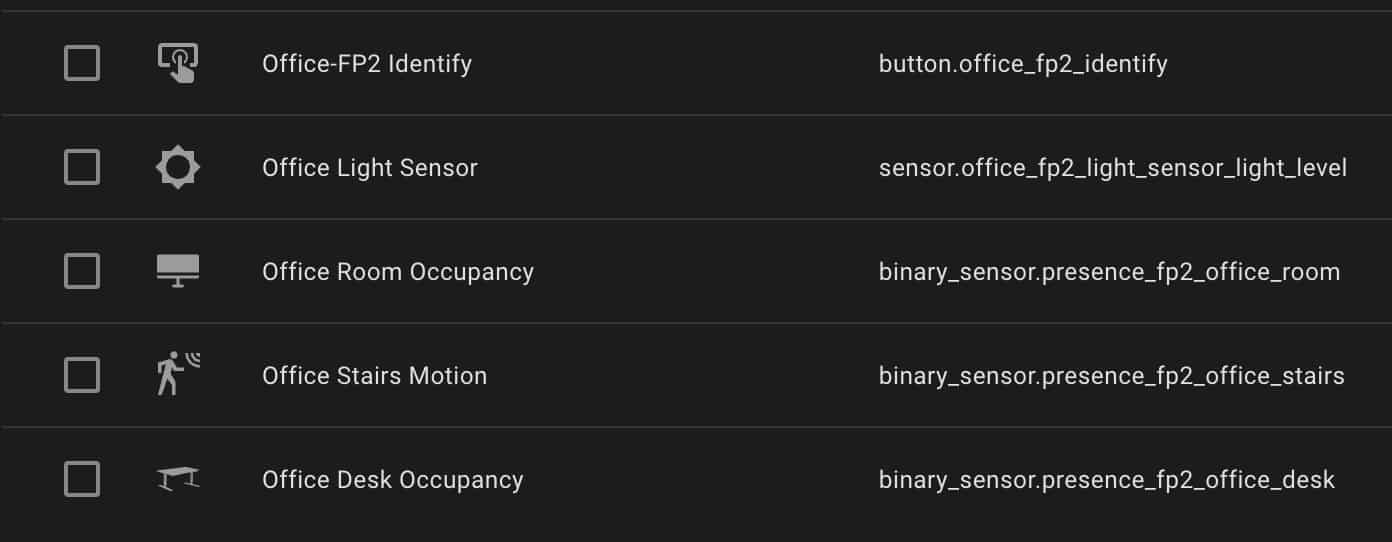Click entity ID binary_sensor.presence_fp2_office_desk
Image resolution: width=1392 pixels, height=542 pixels.
[x=1107, y=480]
